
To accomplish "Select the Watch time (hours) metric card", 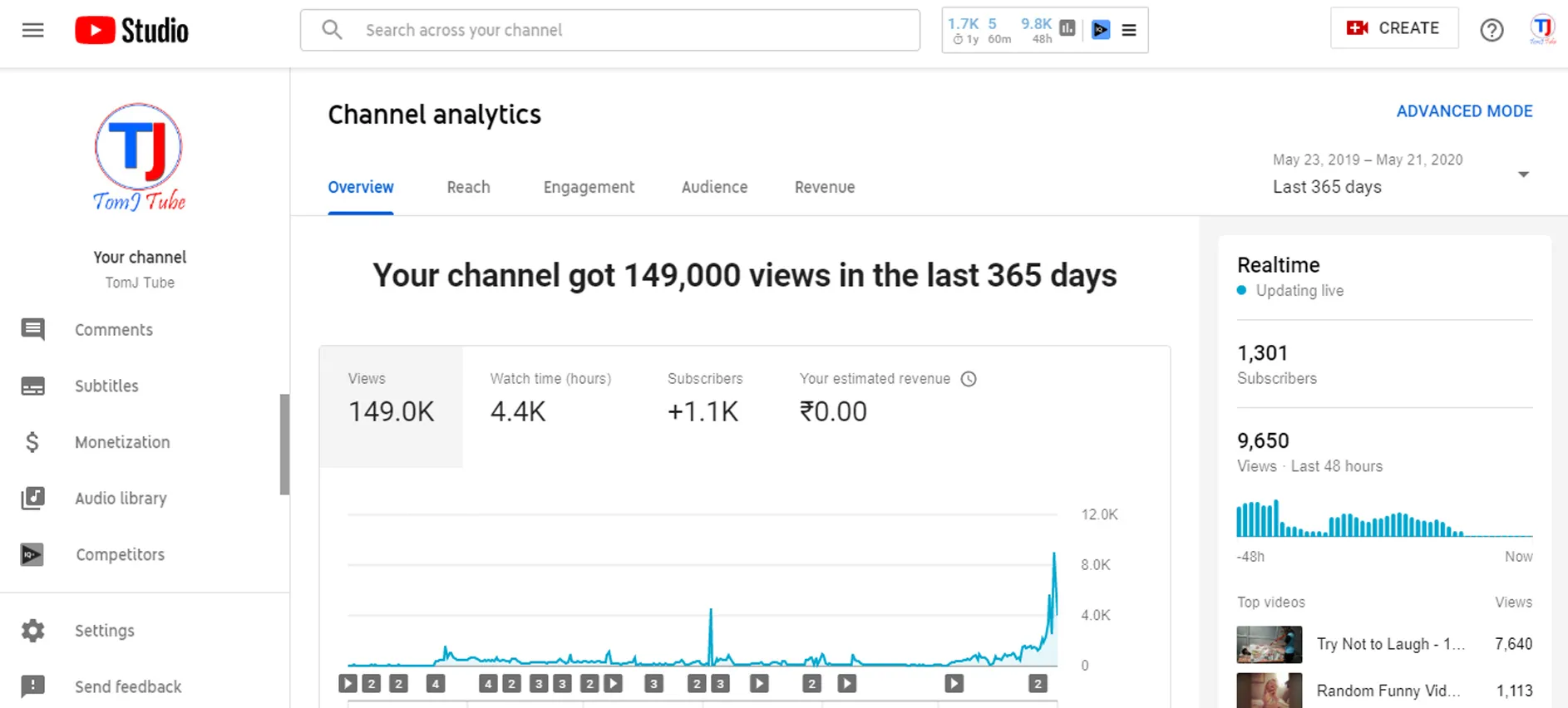I will pos(550,397).
